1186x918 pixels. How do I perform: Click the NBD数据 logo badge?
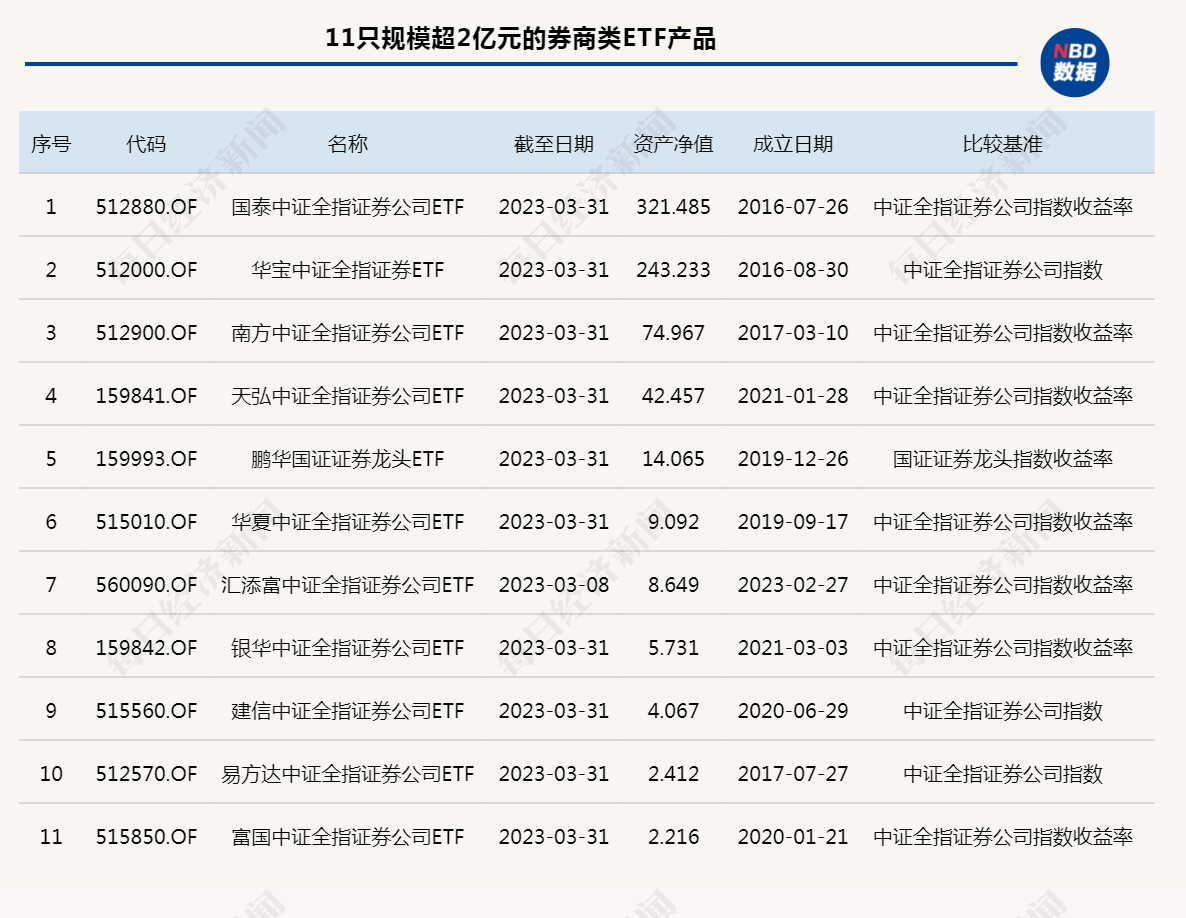coord(1074,63)
